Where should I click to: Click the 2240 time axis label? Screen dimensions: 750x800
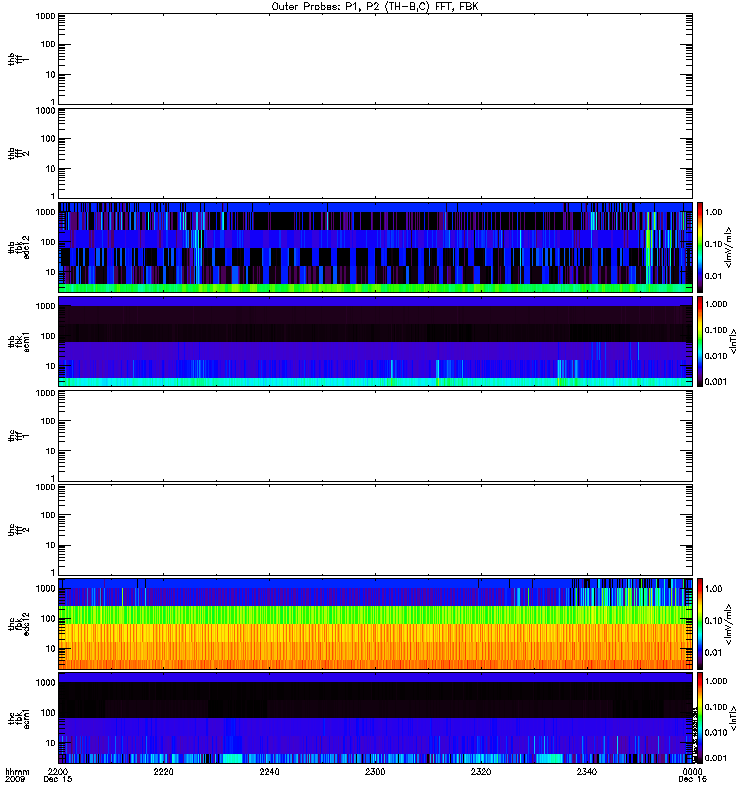click(x=269, y=772)
